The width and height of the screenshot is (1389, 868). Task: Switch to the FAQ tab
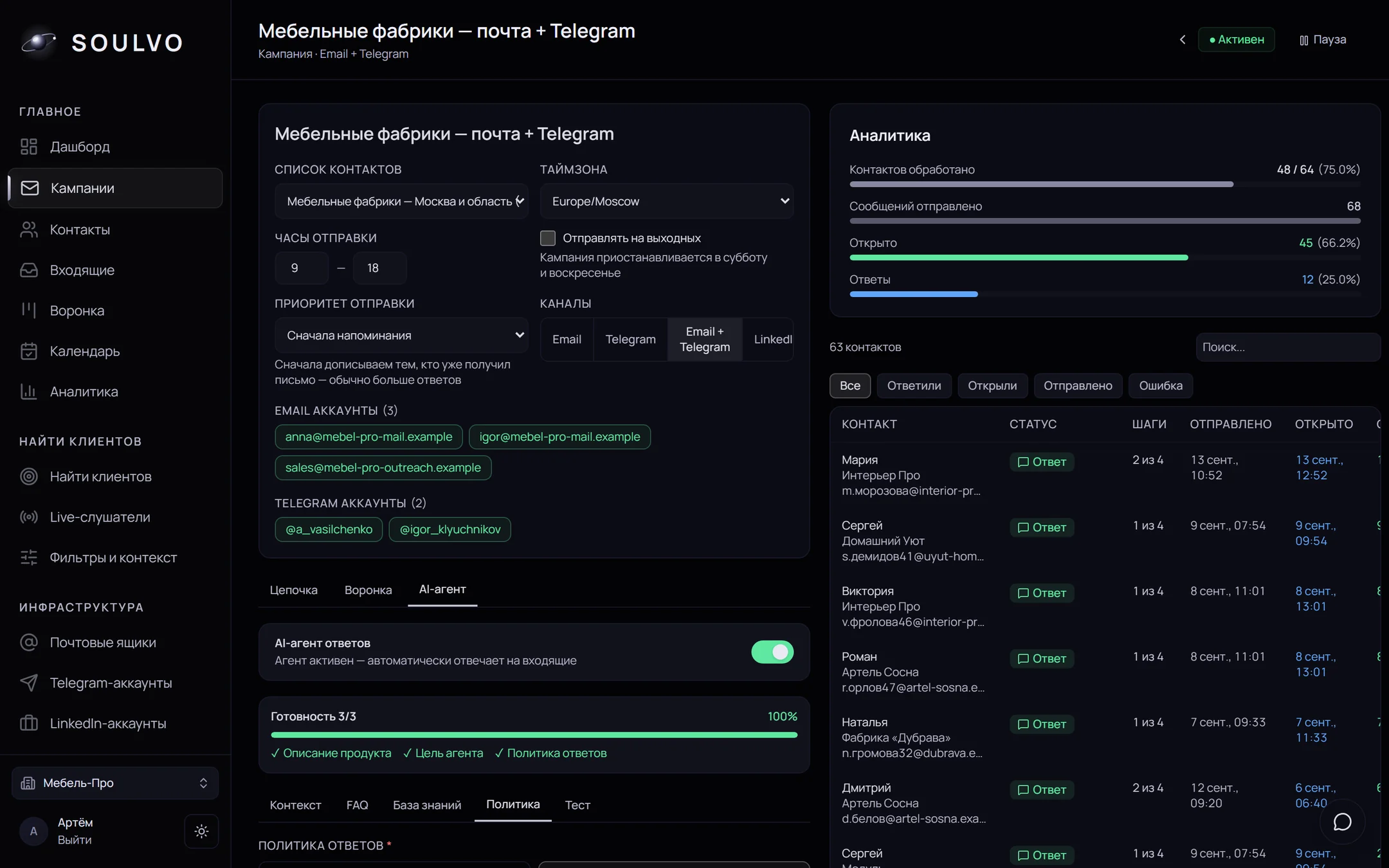point(358,805)
